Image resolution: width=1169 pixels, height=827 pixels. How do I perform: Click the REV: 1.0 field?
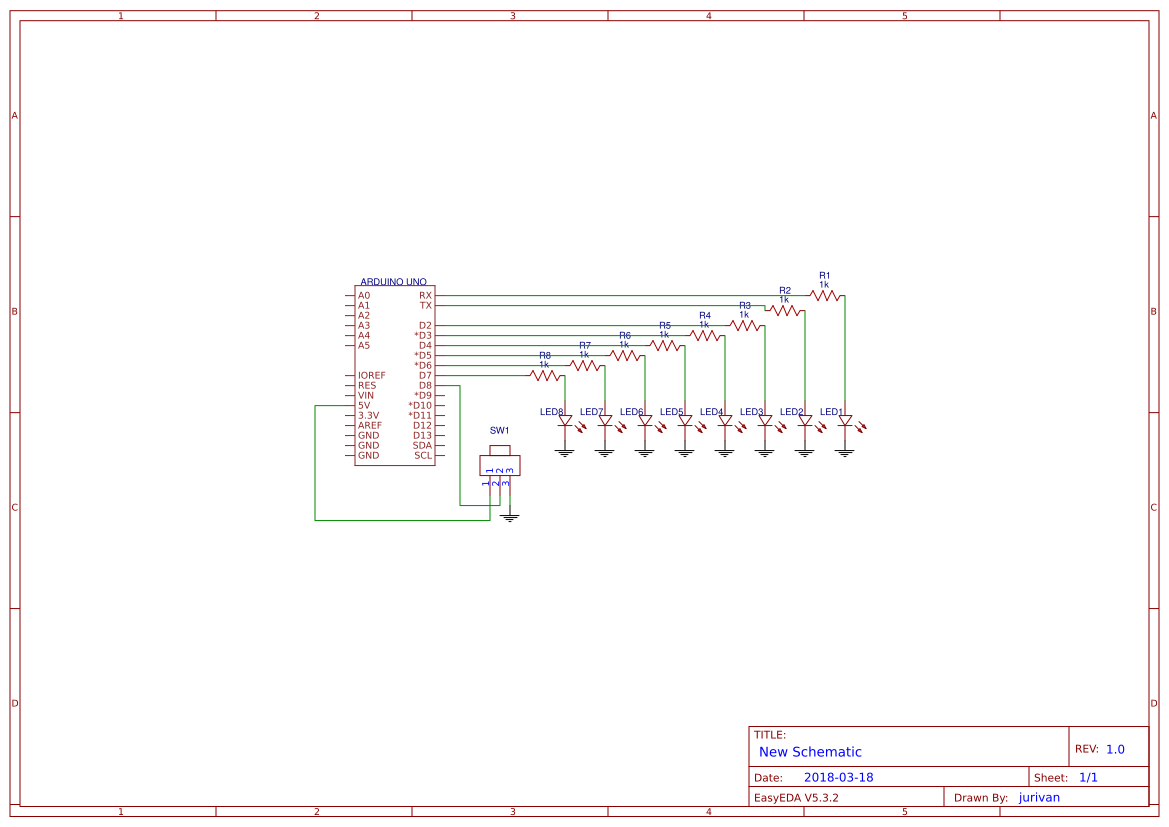[1102, 746]
